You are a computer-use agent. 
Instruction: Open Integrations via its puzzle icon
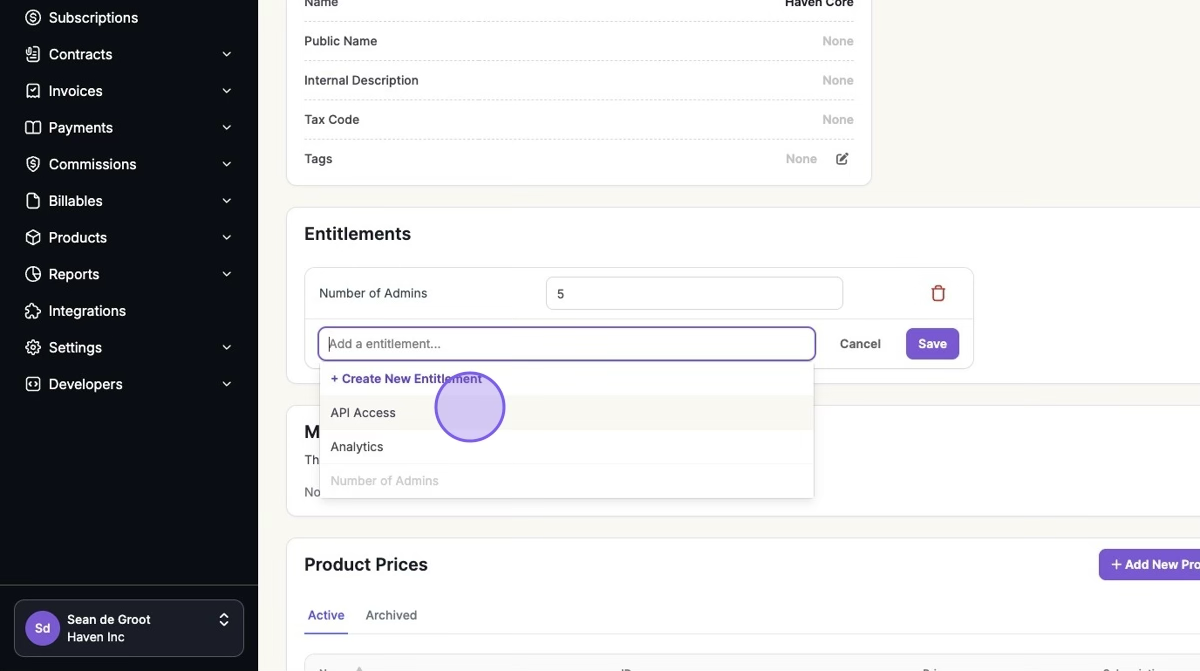[x=33, y=311]
